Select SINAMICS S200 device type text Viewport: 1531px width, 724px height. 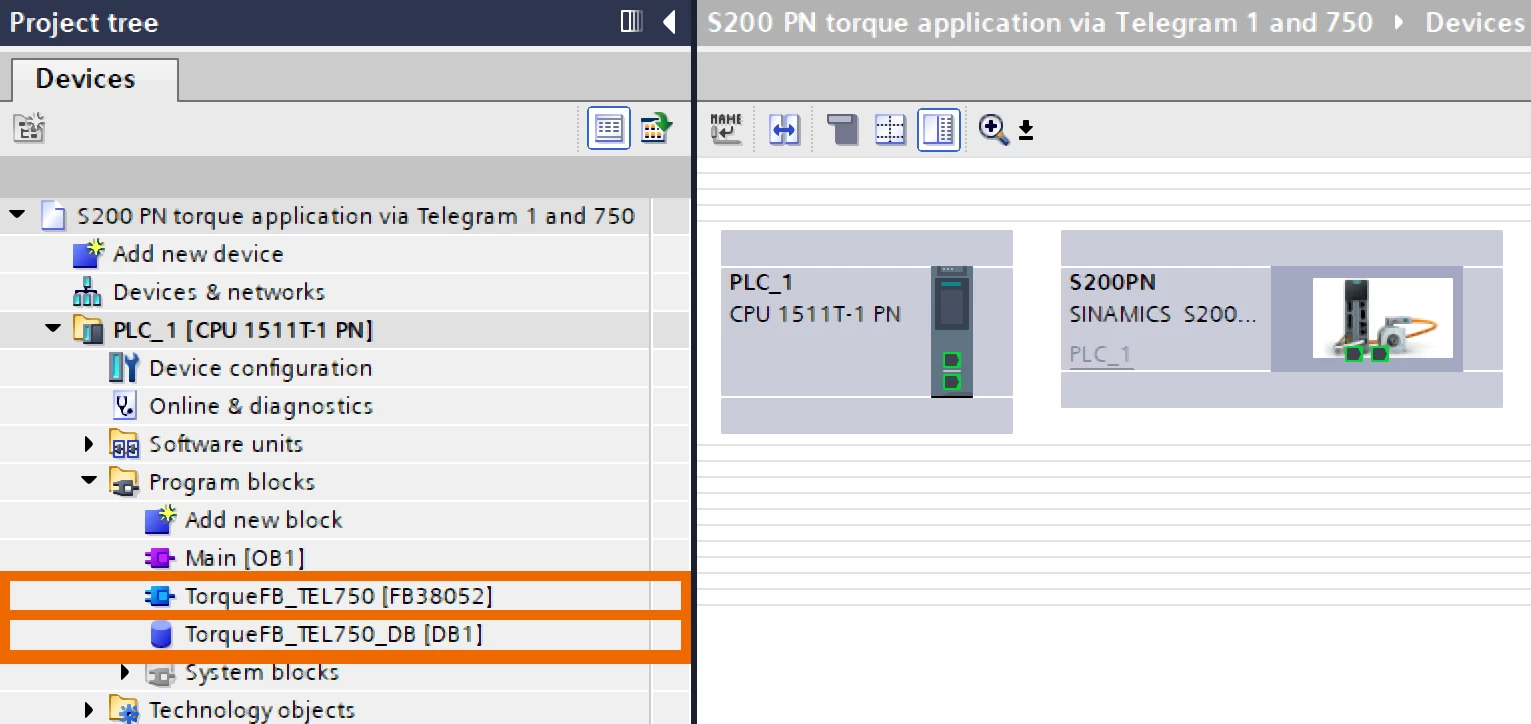[x=1163, y=314]
